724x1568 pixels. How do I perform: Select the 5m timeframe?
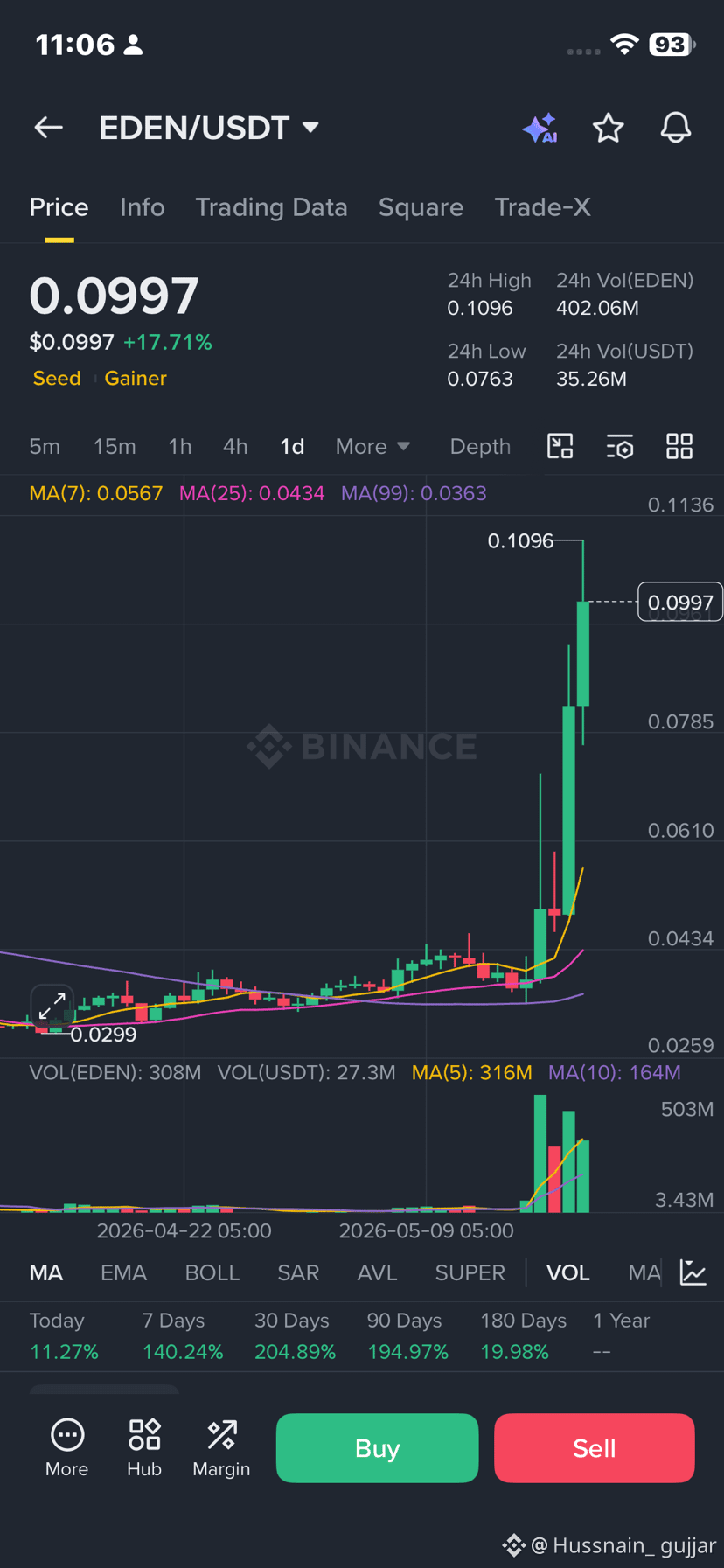pos(45,446)
